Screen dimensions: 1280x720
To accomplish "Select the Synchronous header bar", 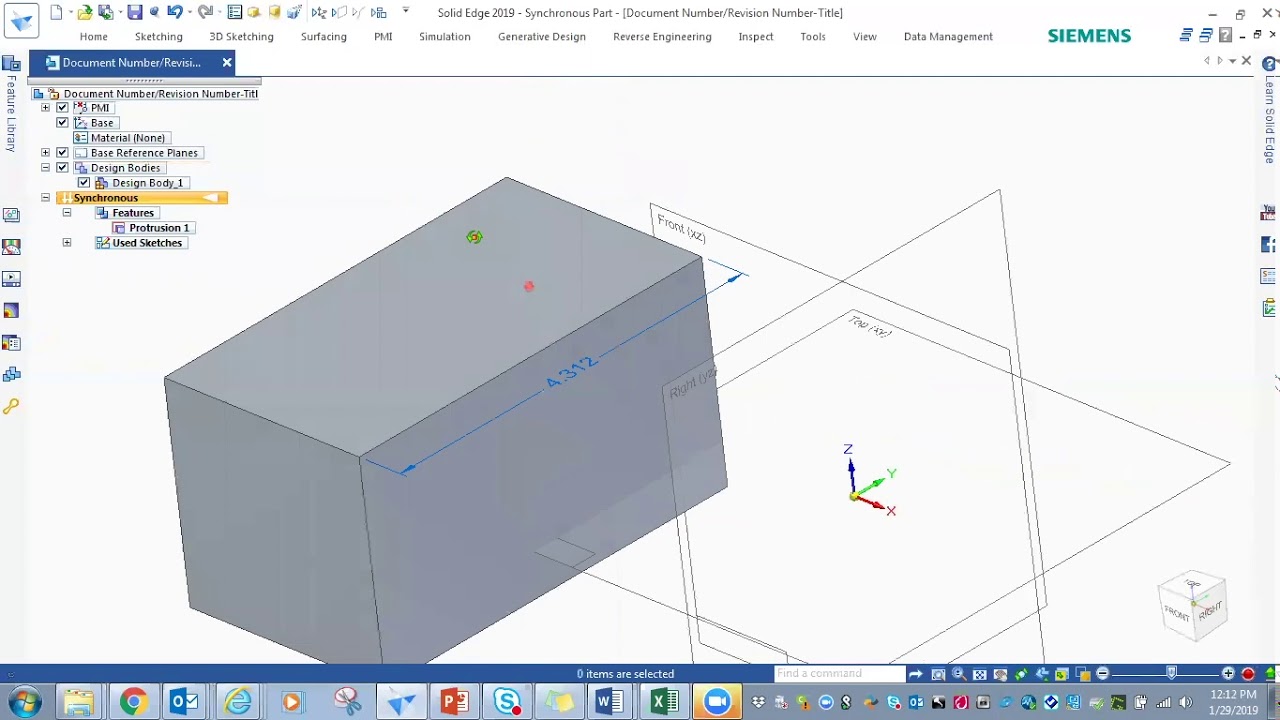I will (x=142, y=198).
